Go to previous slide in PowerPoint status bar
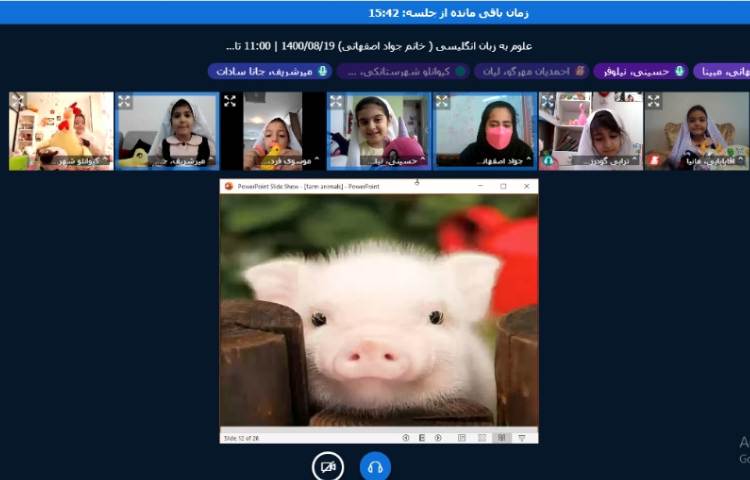The image size is (750, 480). coord(406,437)
